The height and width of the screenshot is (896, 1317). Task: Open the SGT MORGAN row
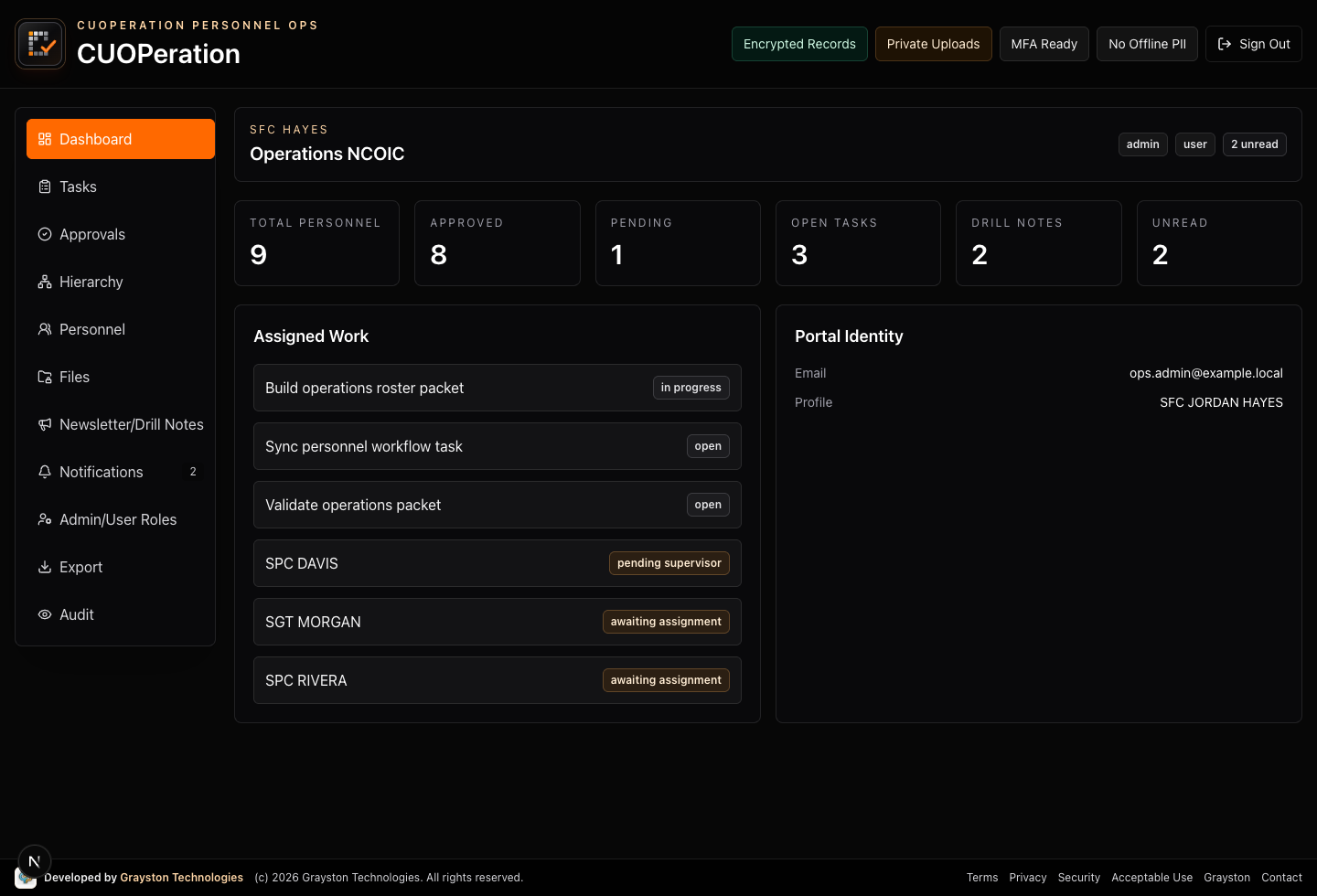tap(498, 622)
